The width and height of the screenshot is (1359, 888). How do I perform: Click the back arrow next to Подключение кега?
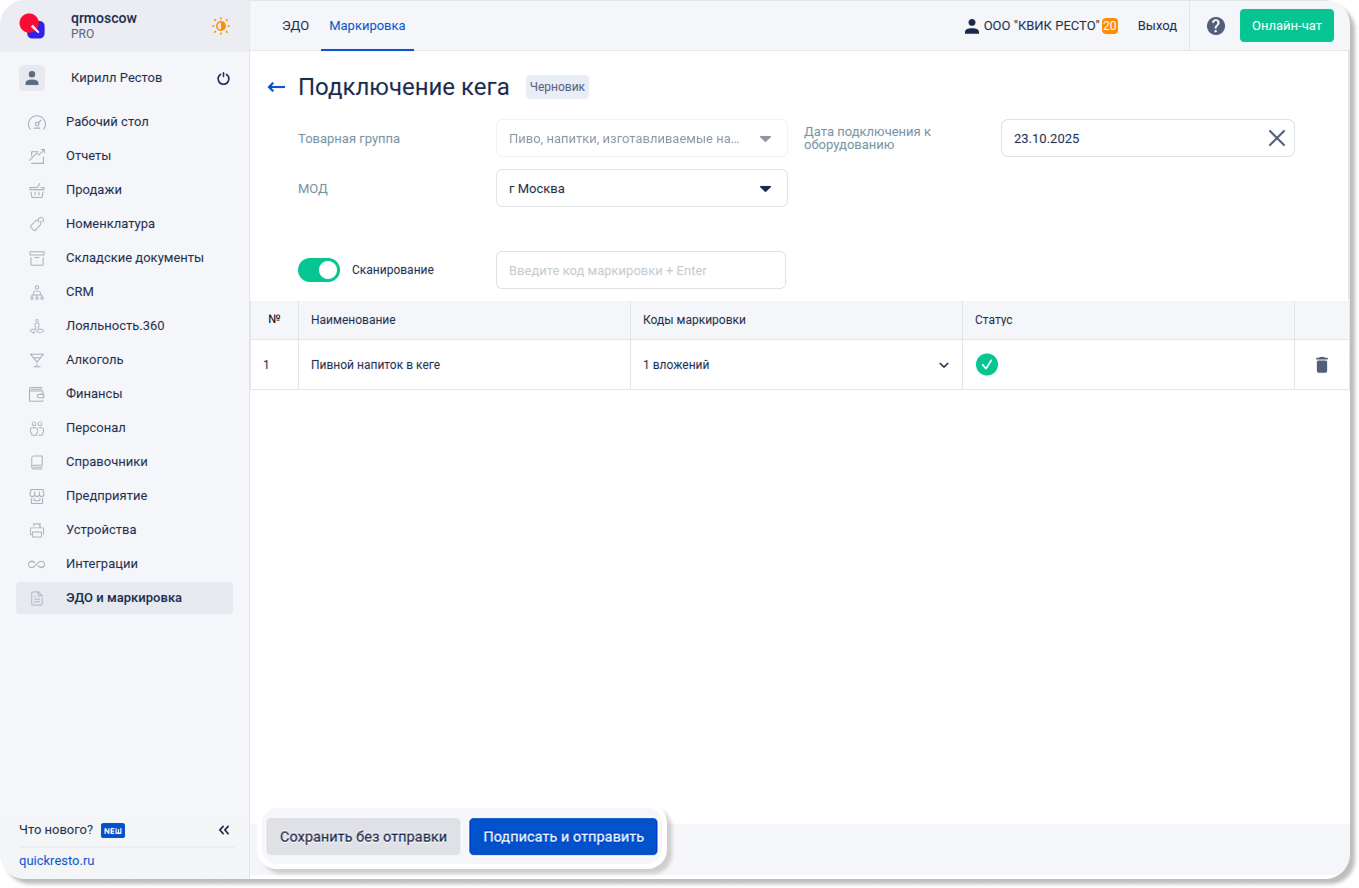coord(277,87)
